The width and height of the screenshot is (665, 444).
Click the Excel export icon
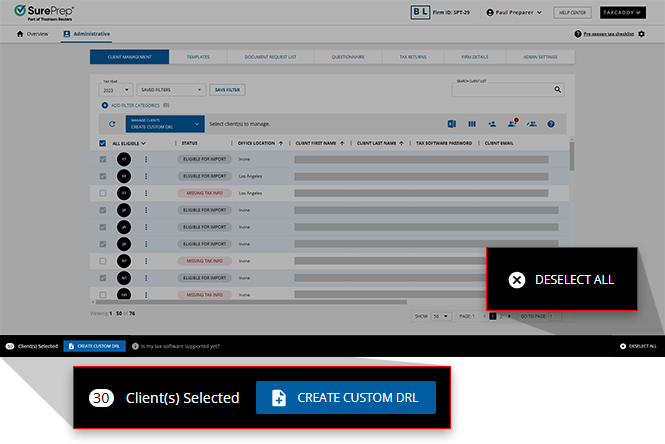coord(452,124)
